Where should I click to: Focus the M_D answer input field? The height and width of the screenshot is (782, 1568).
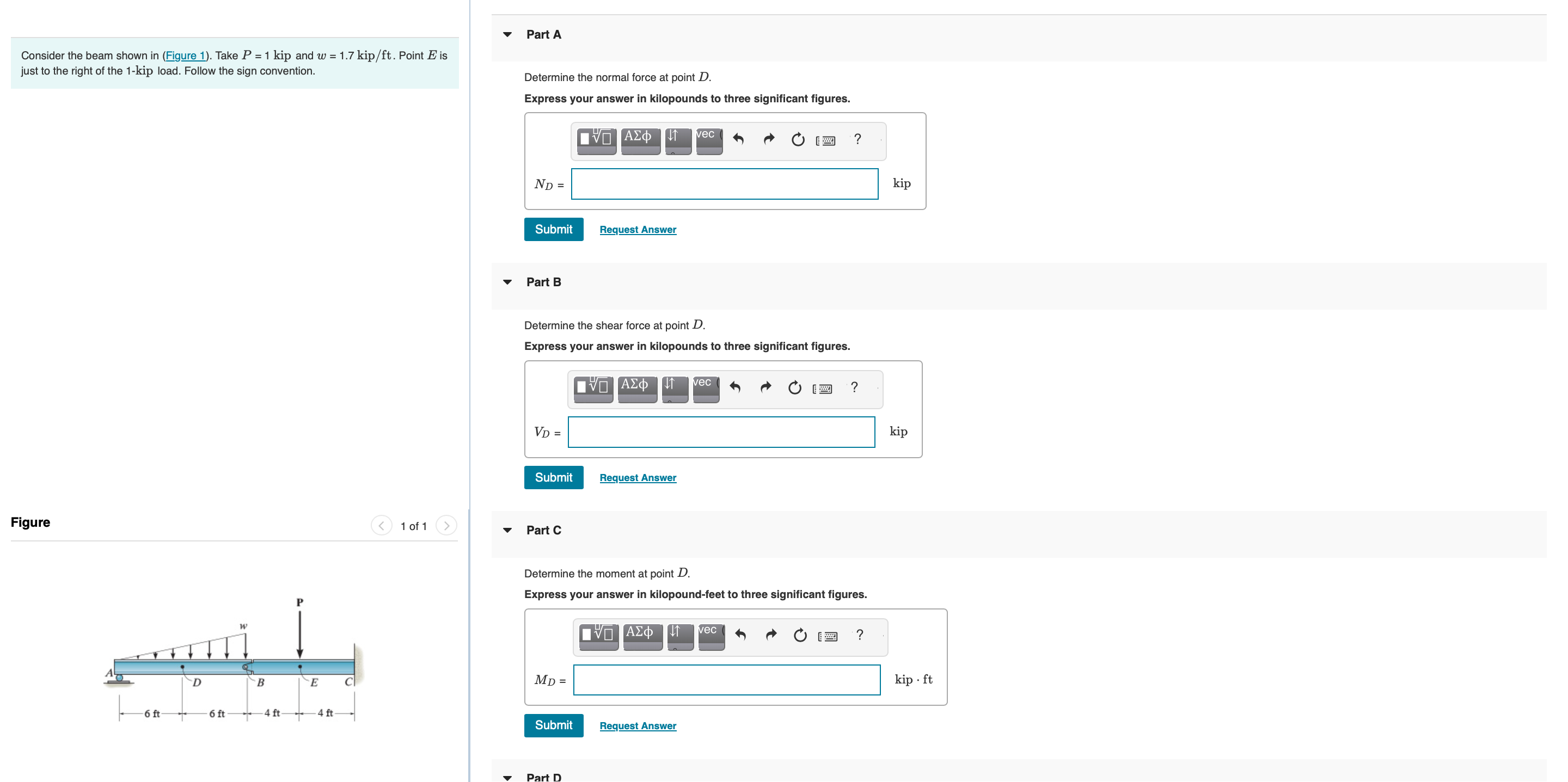[x=727, y=680]
